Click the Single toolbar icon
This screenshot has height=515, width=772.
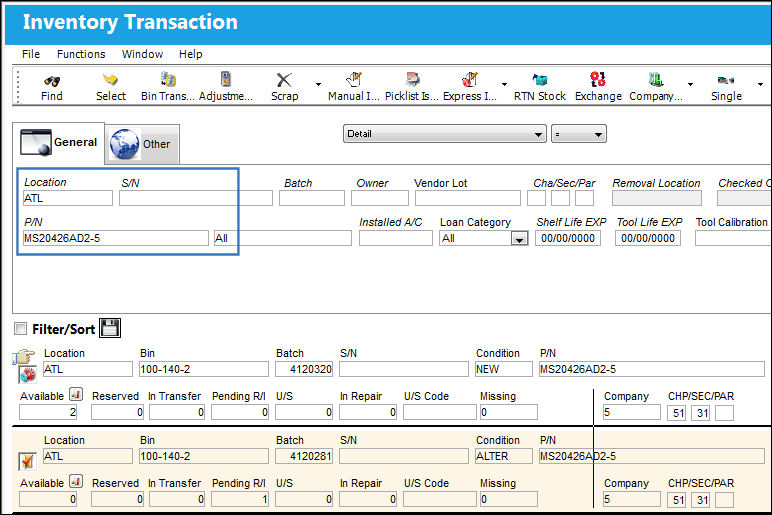pos(726,80)
